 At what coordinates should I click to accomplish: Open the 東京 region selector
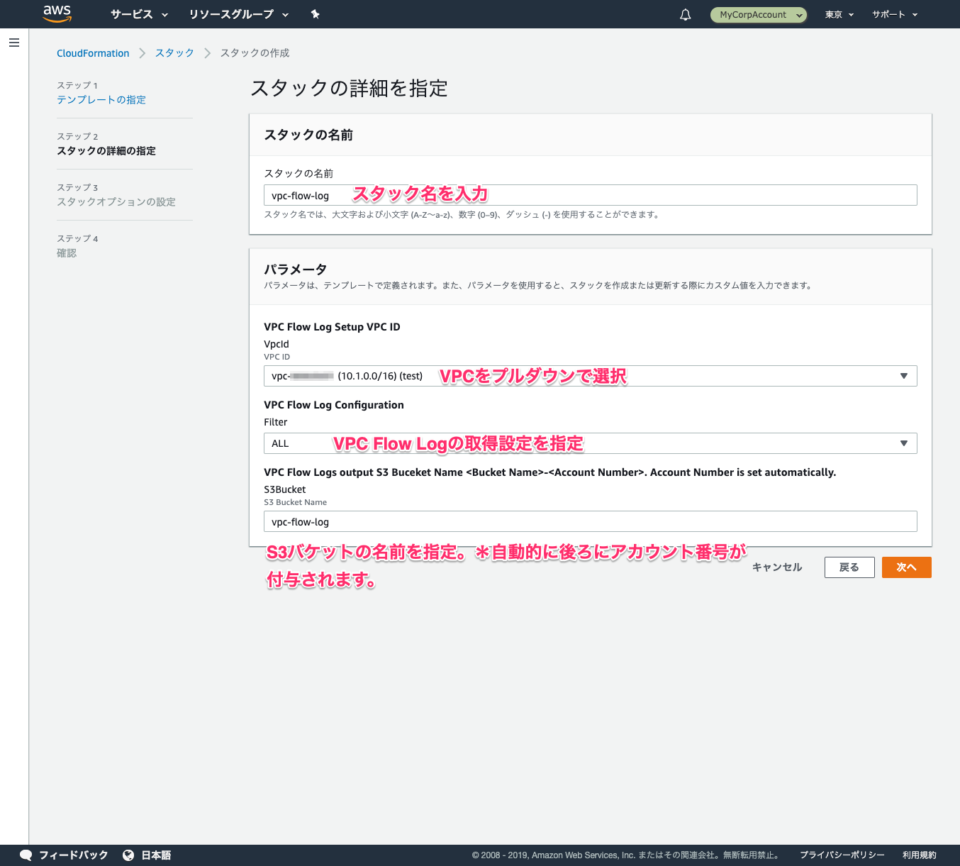tap(836, 14)
